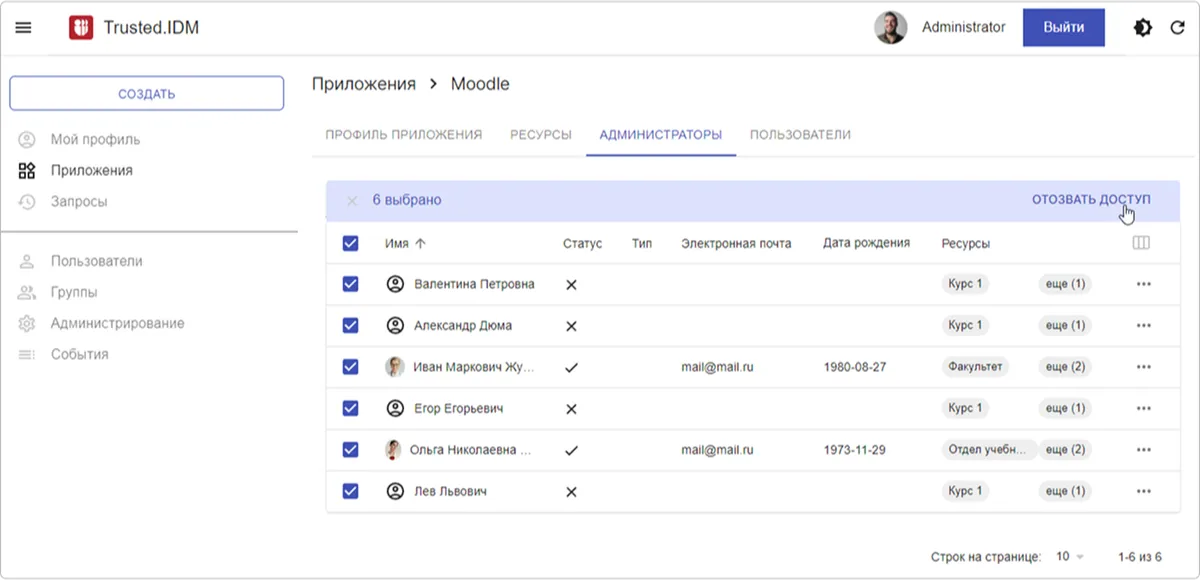Open the rows-per-page dropdown showing 10
The height and width of the screenshot is (580, 1200).
click(1070, 556)
